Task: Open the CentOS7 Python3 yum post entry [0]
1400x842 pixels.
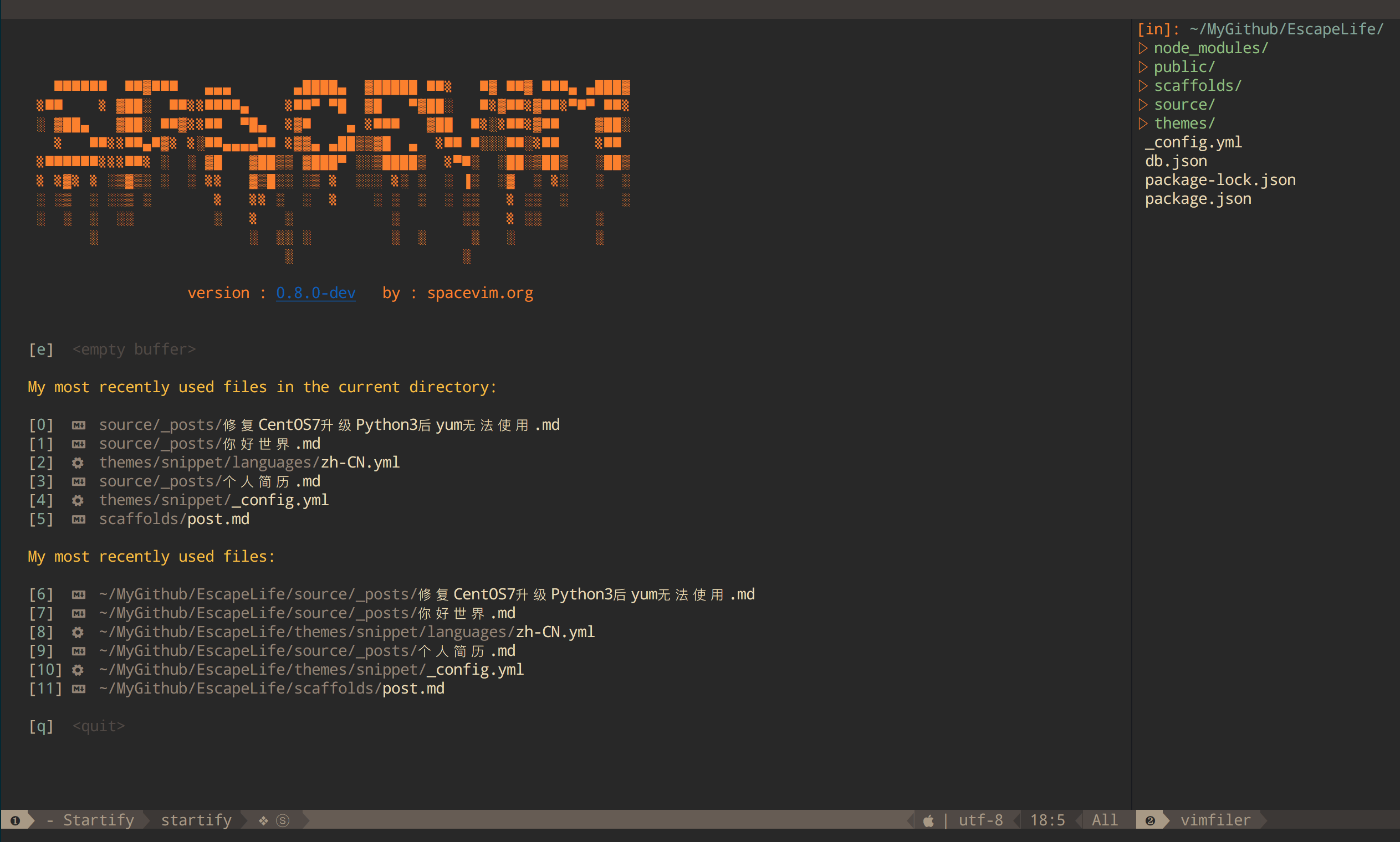Action: [294, 425]
